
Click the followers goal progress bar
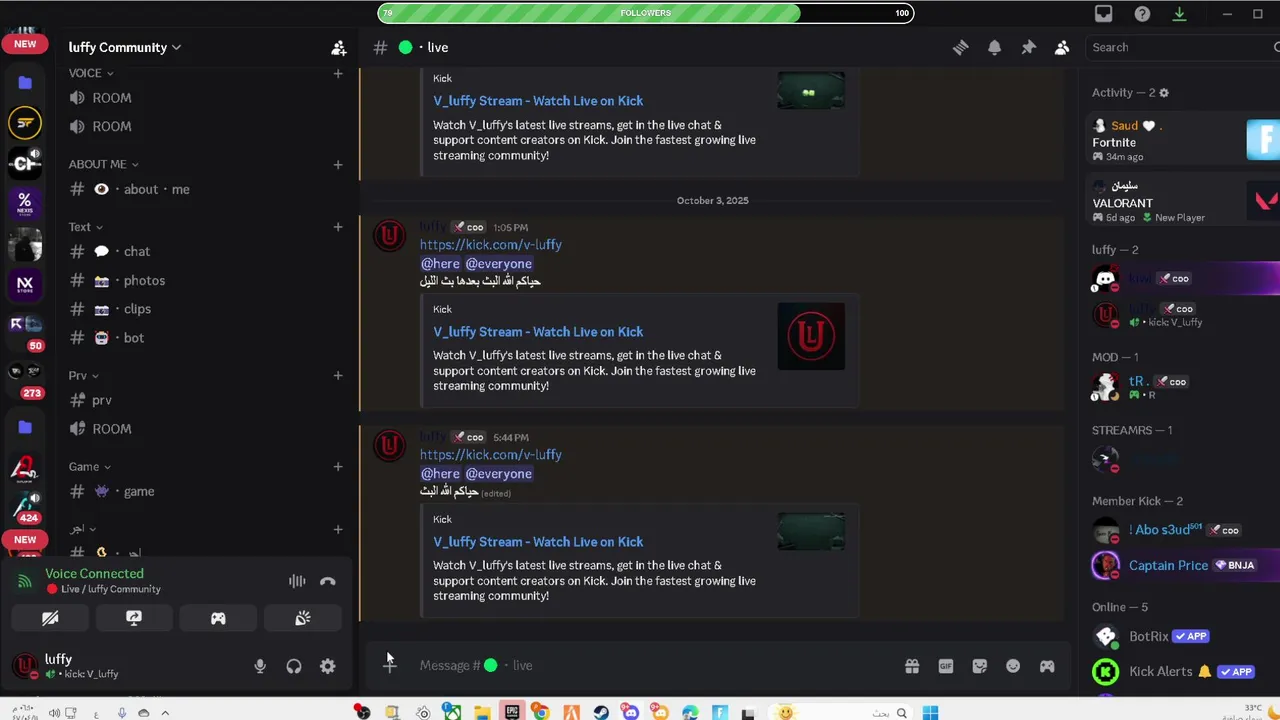pyautogui.click(x=646, y=13)
